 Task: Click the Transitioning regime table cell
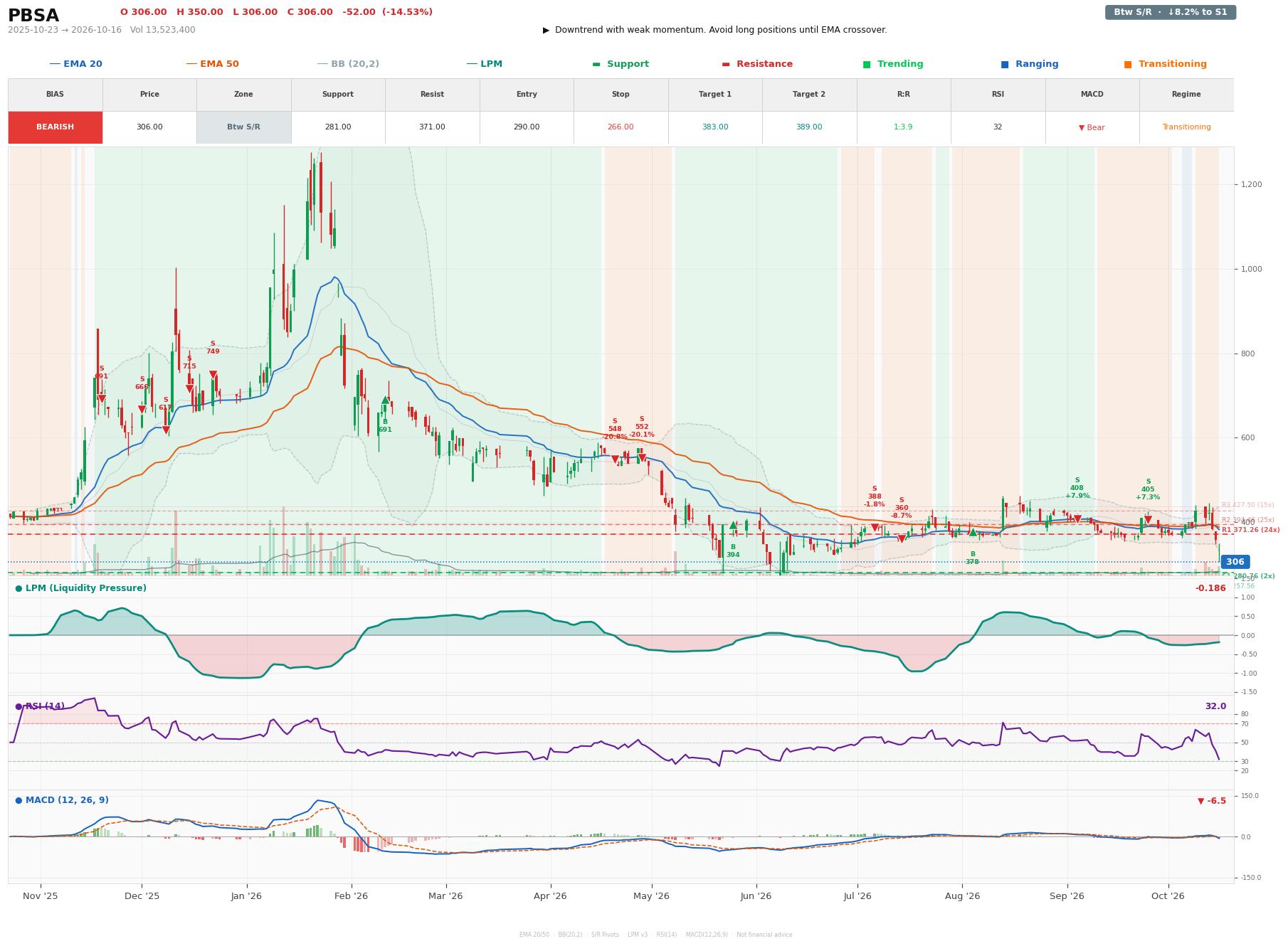coord(1186,127)
